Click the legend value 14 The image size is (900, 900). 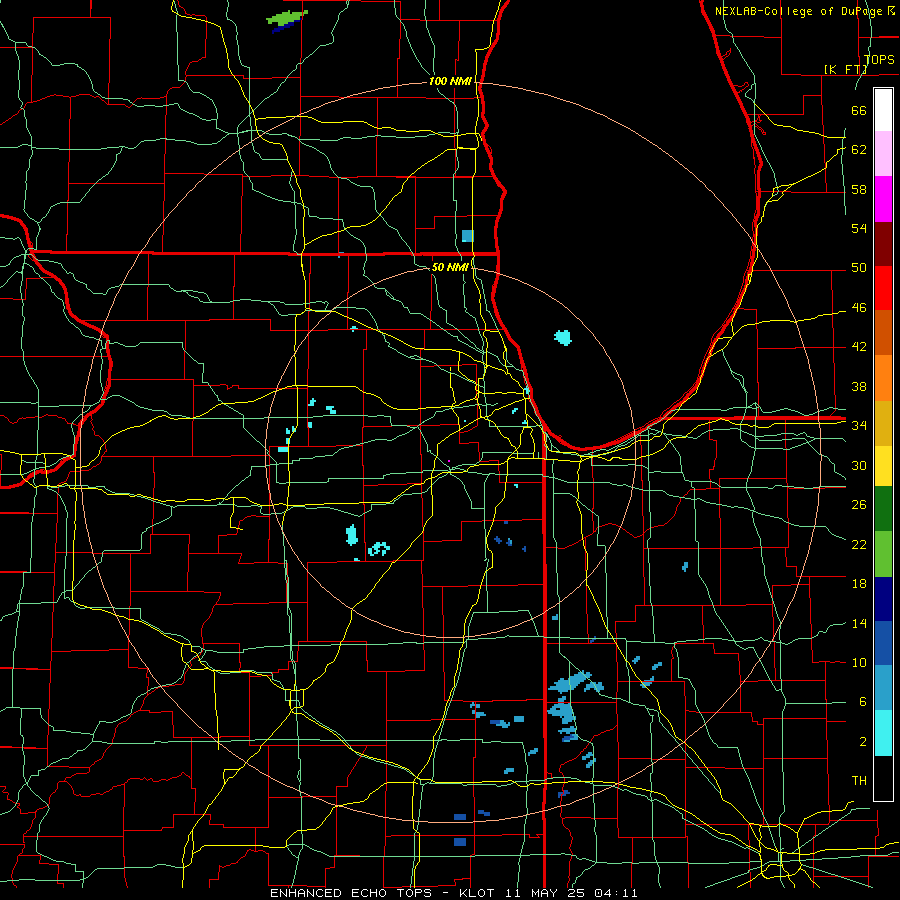(859, 623)
